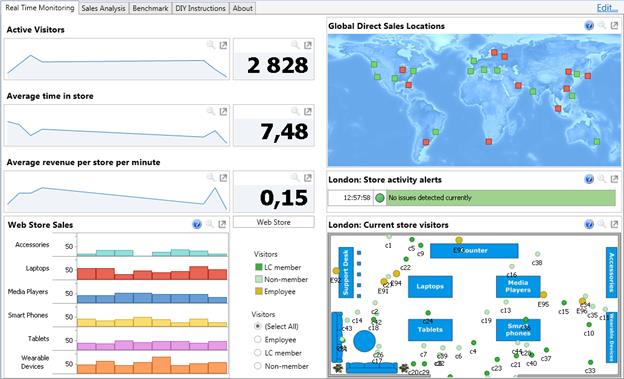This screenshot has height=379, width=624.
Task: Zoom the Average revenue per store chart
Action: coord(211,177)
